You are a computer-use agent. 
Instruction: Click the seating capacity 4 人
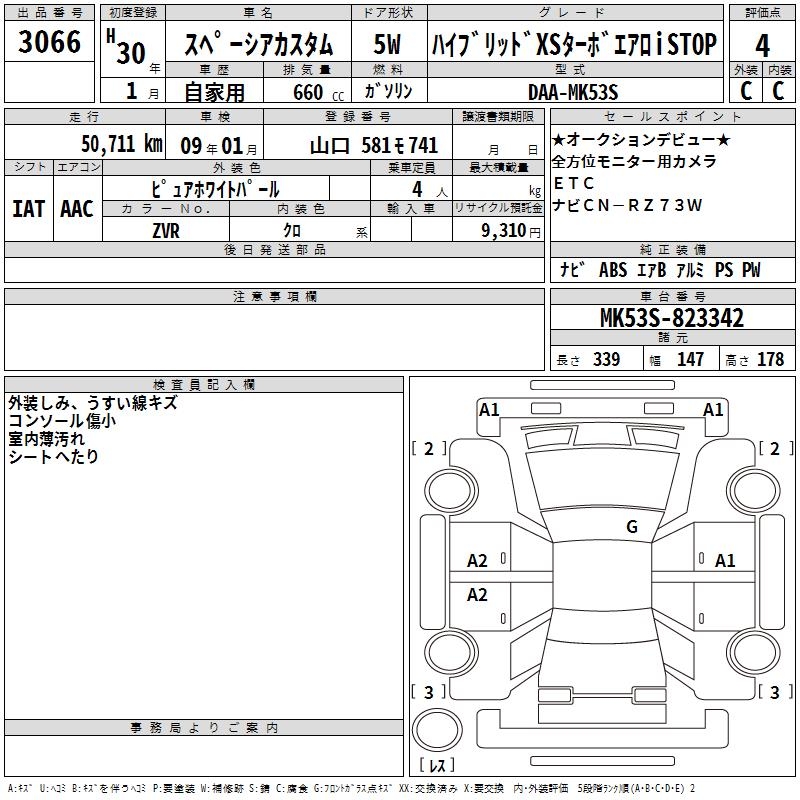coord(429,190)
